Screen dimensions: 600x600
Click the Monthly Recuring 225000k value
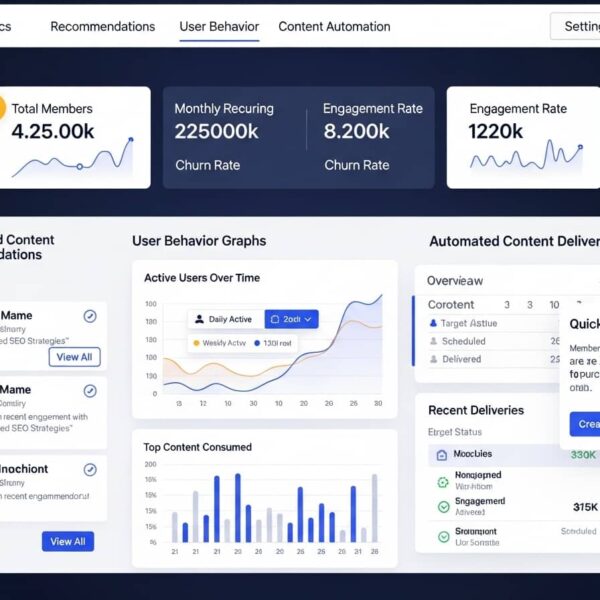[217, 132]
